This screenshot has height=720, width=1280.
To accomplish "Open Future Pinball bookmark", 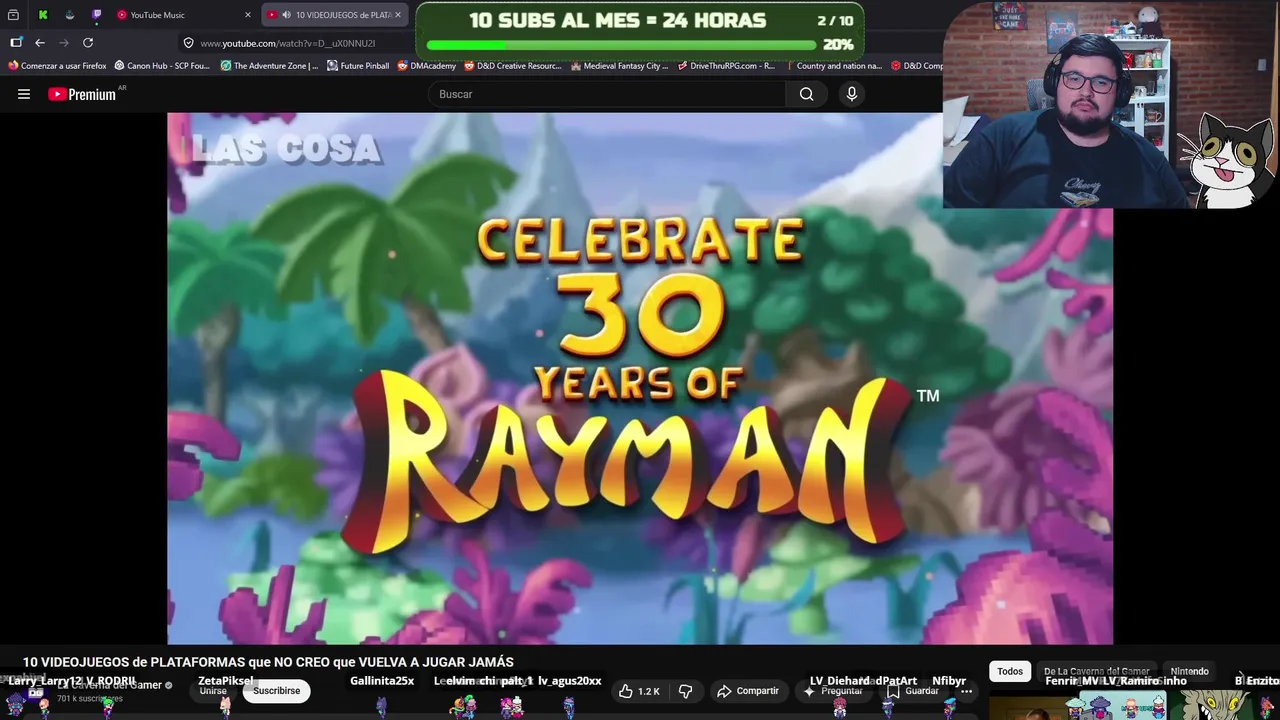I will [358, 66].
